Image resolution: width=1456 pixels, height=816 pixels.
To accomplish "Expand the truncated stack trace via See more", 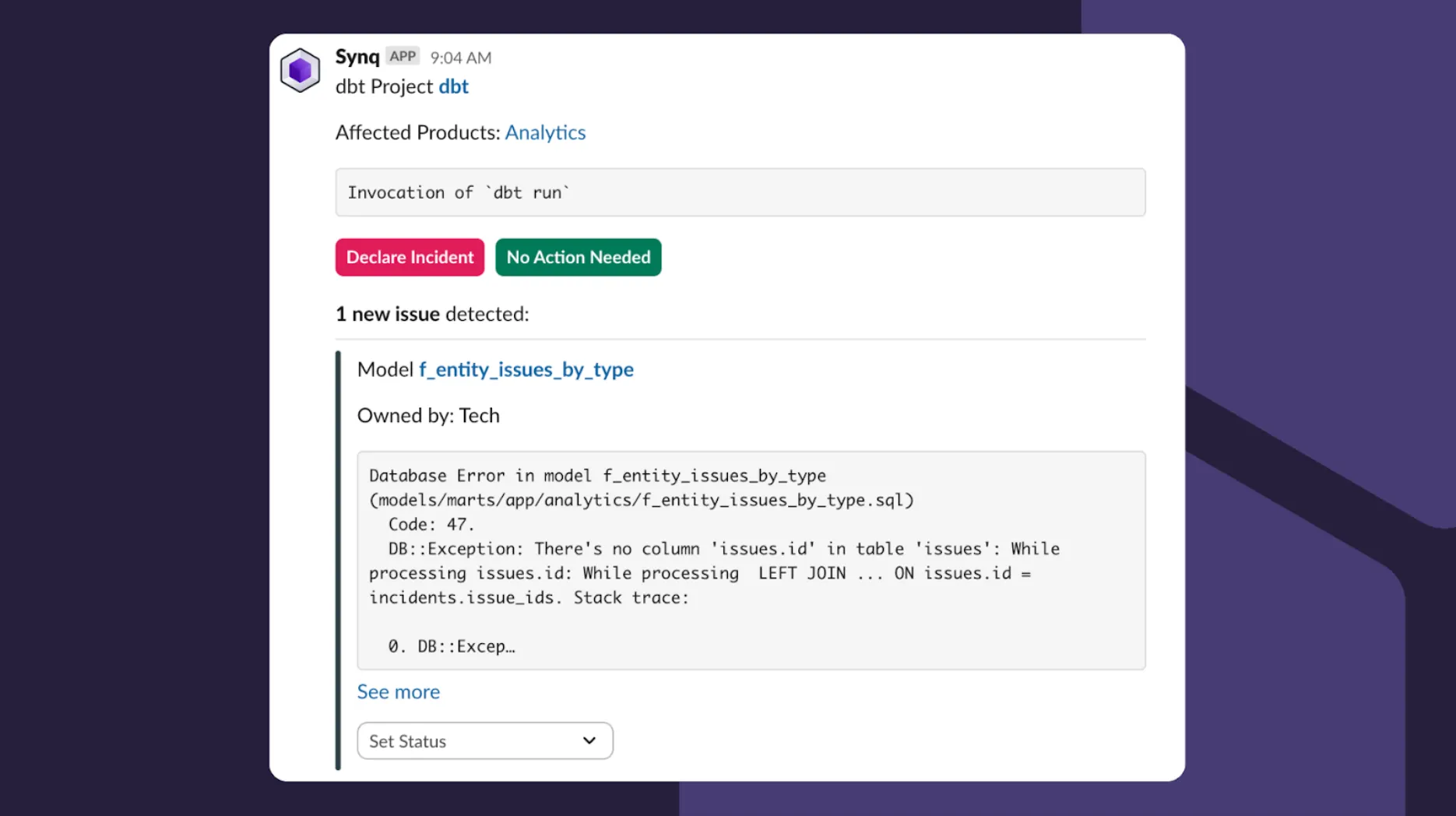I will click(398, 691).
